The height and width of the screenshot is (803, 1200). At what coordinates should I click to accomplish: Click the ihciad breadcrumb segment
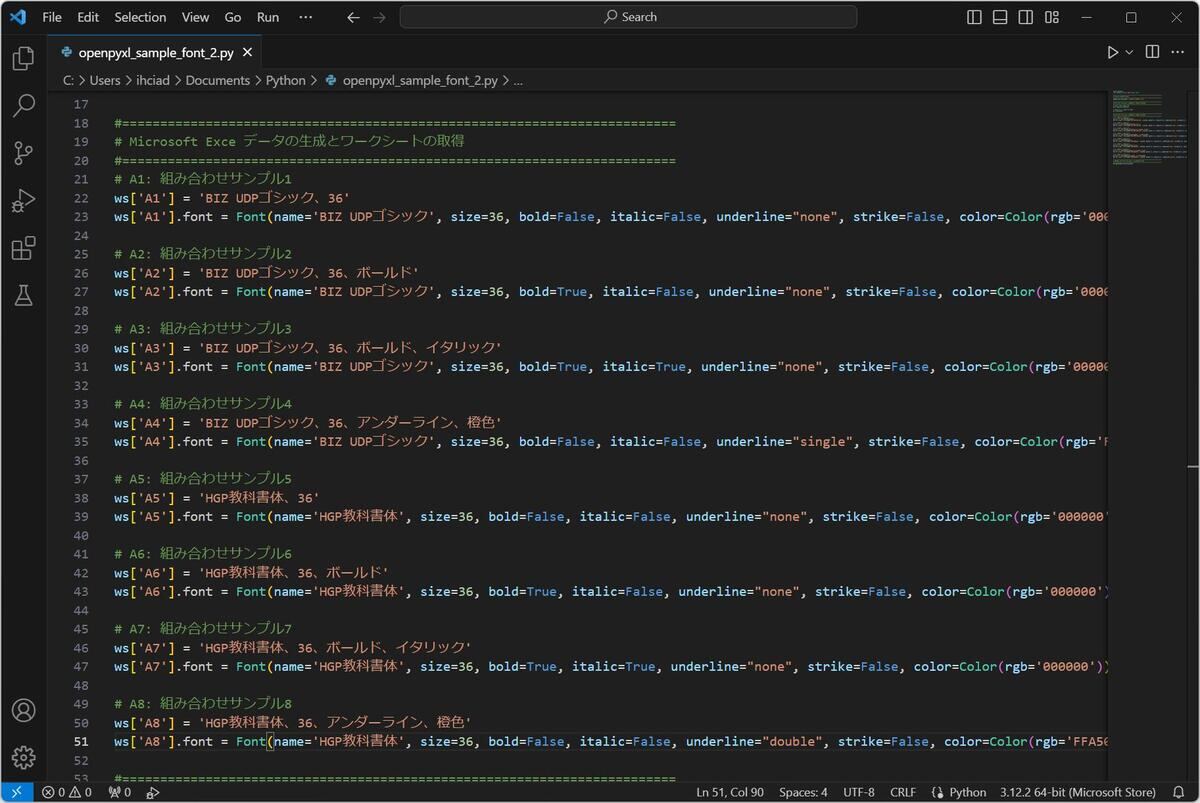pyautogui.click(x=153, y=80)
